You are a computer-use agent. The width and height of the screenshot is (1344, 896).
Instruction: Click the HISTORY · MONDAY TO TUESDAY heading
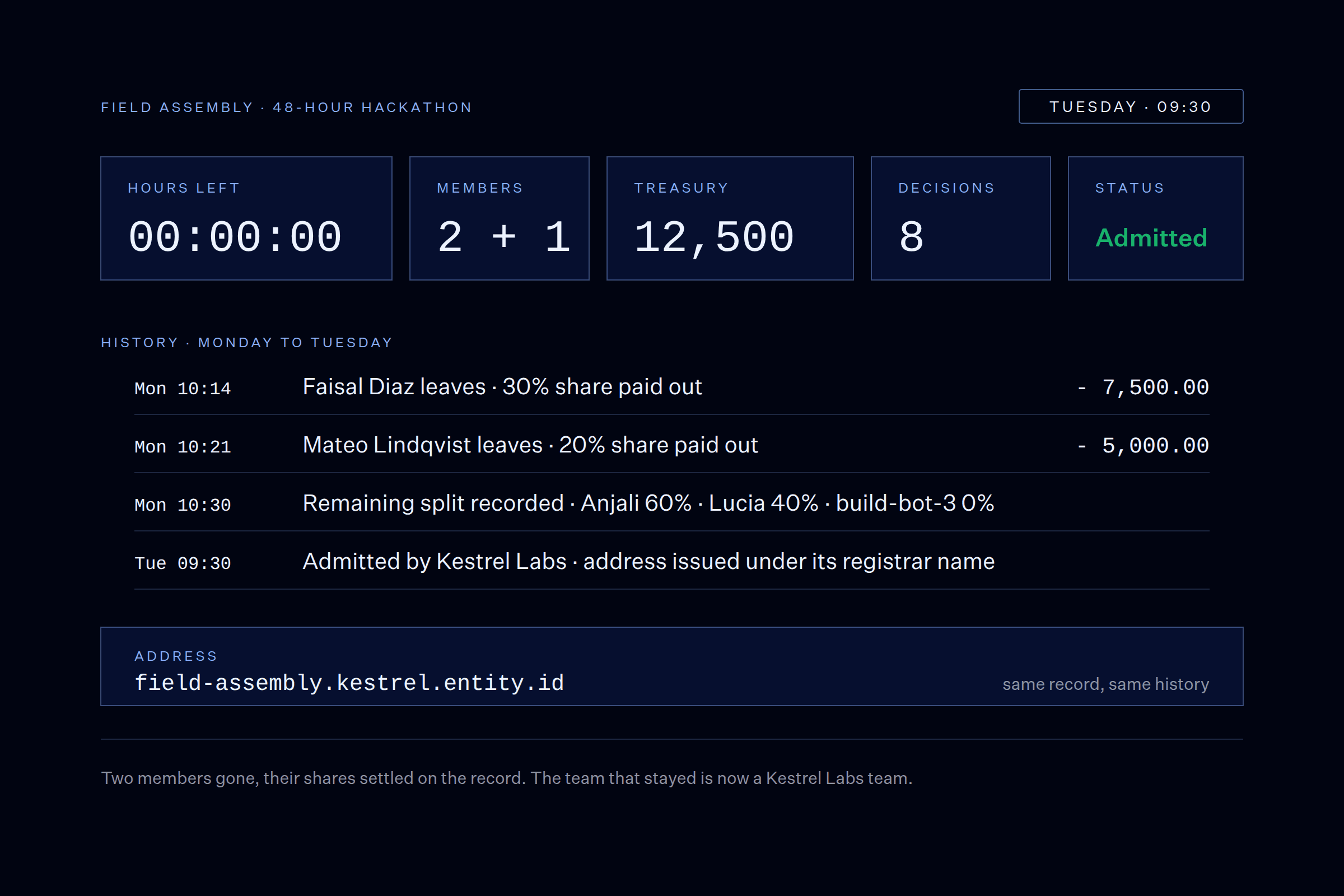click(247, 343)
